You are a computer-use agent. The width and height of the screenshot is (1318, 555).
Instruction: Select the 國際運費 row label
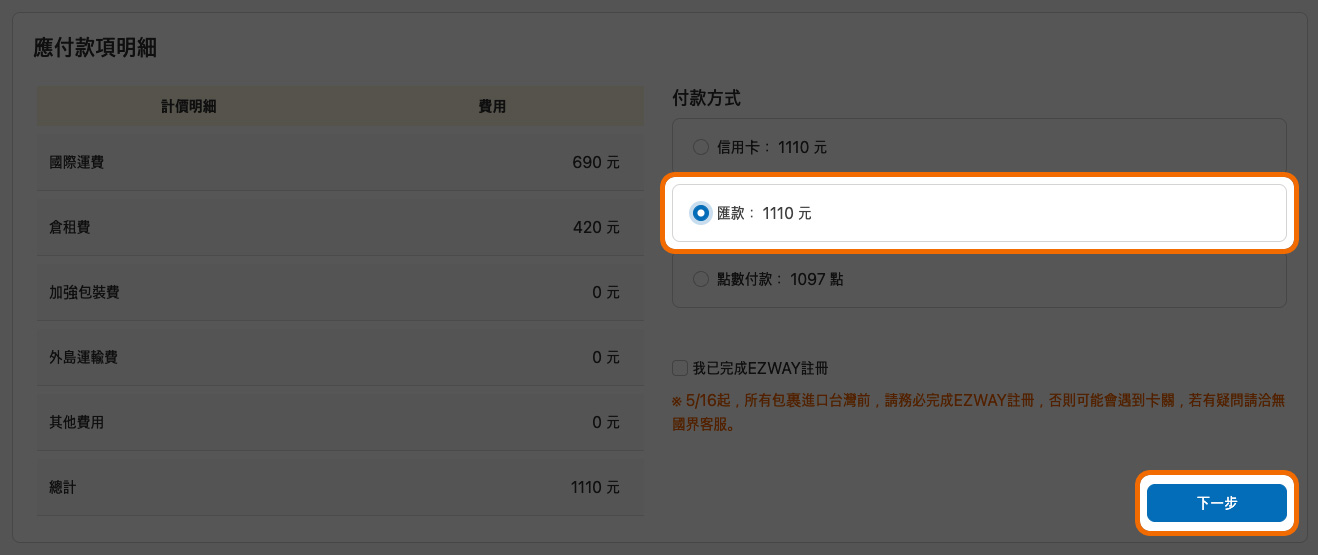[x=76, y=162]
